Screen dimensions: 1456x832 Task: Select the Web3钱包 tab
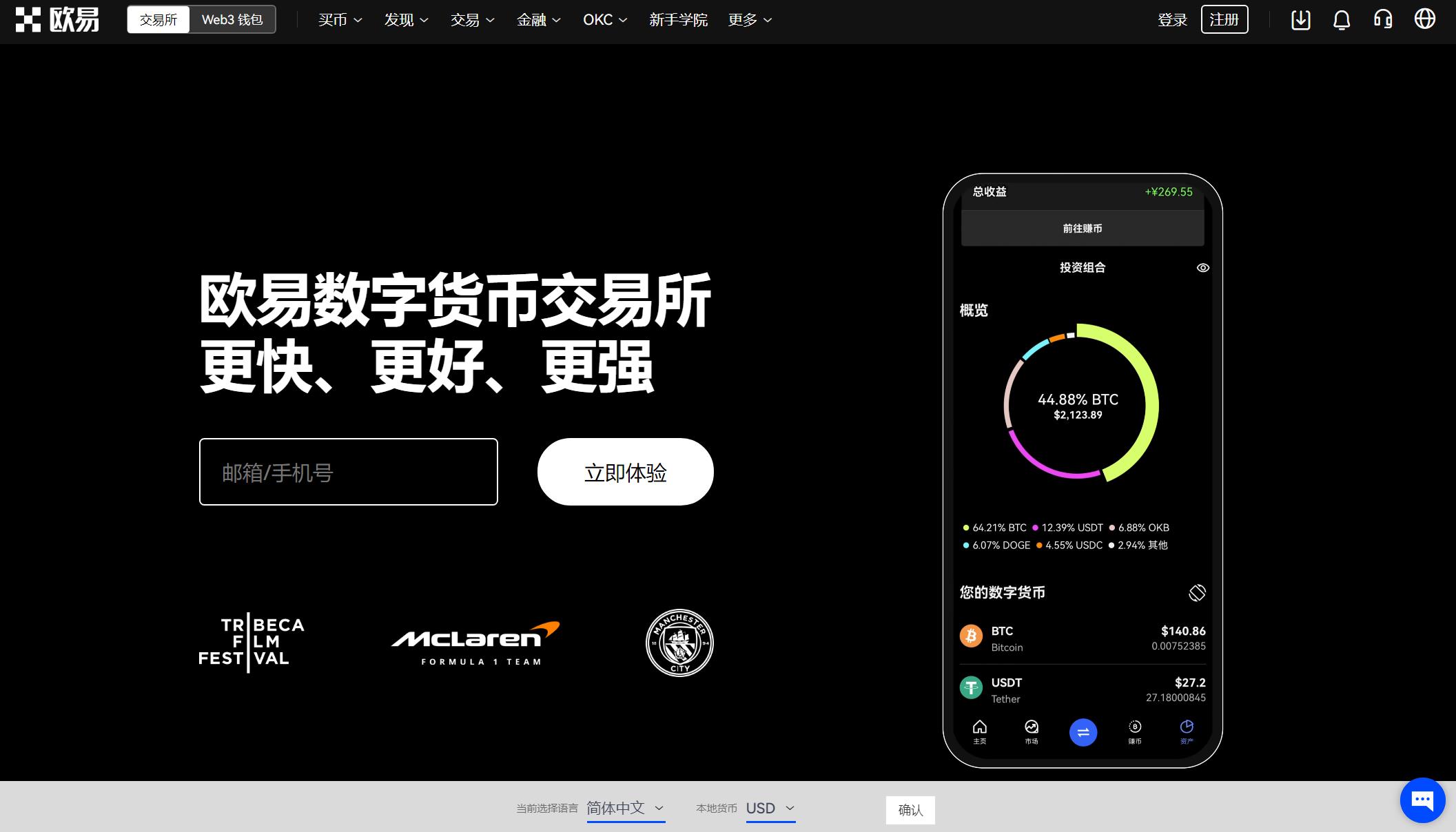click(232, 19)
